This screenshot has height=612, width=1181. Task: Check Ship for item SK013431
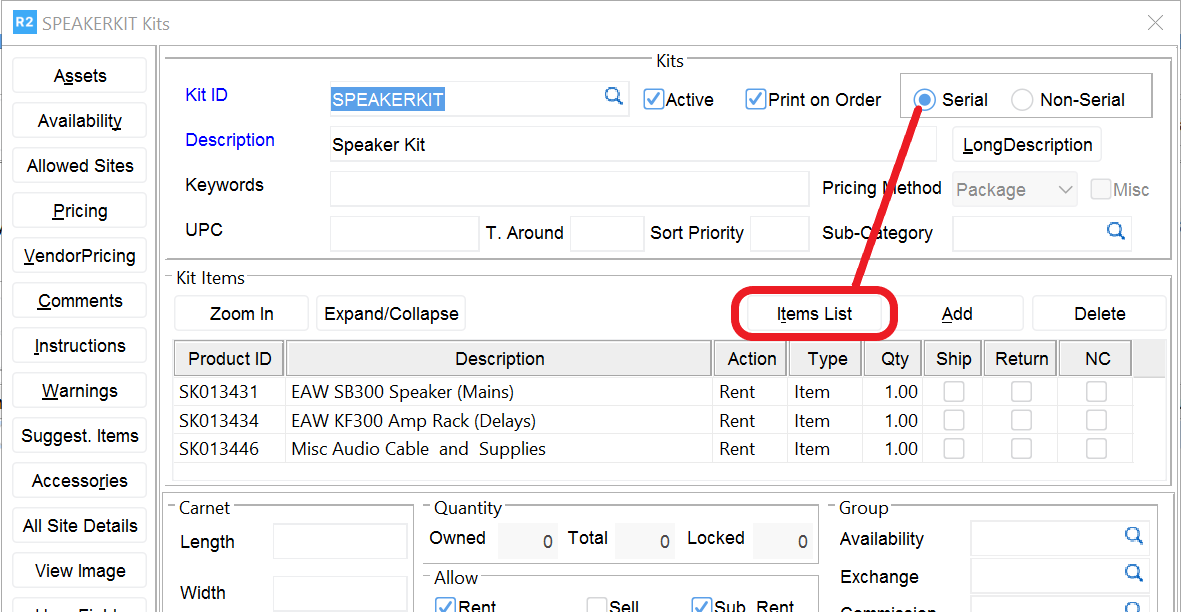pos(952,392)
